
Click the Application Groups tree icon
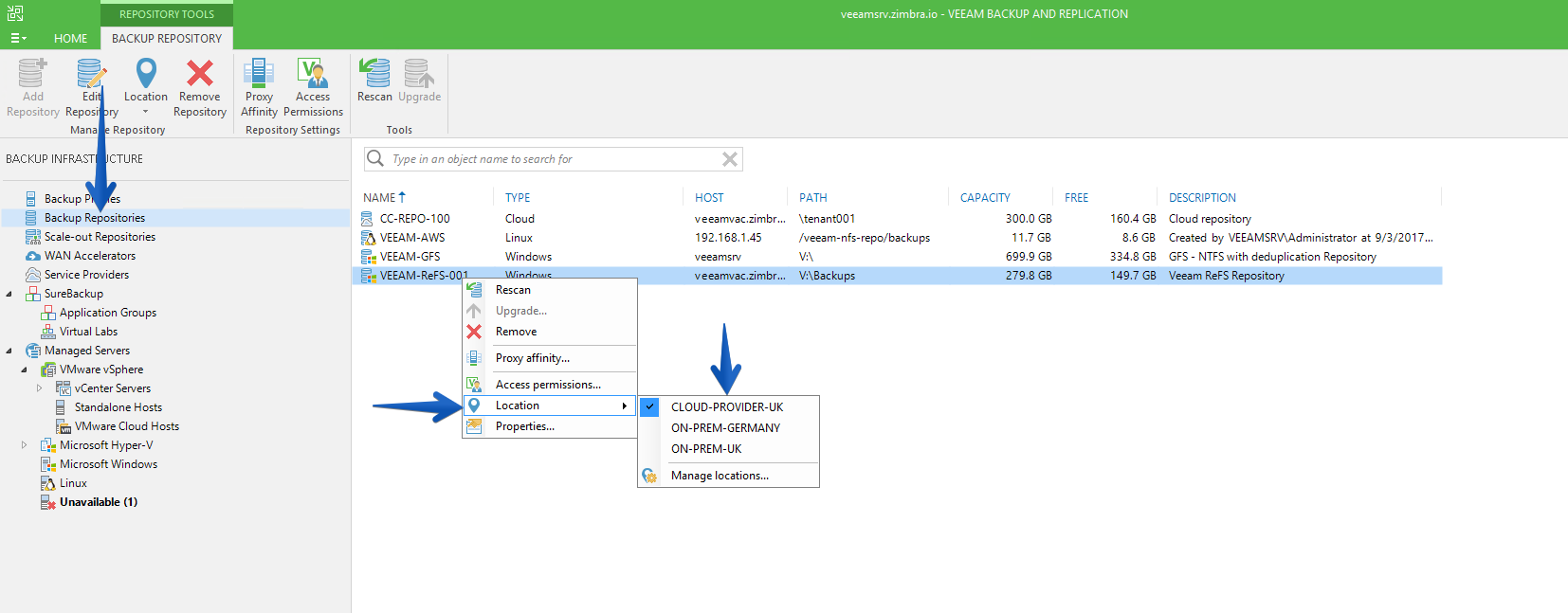[x=48, y=313]
